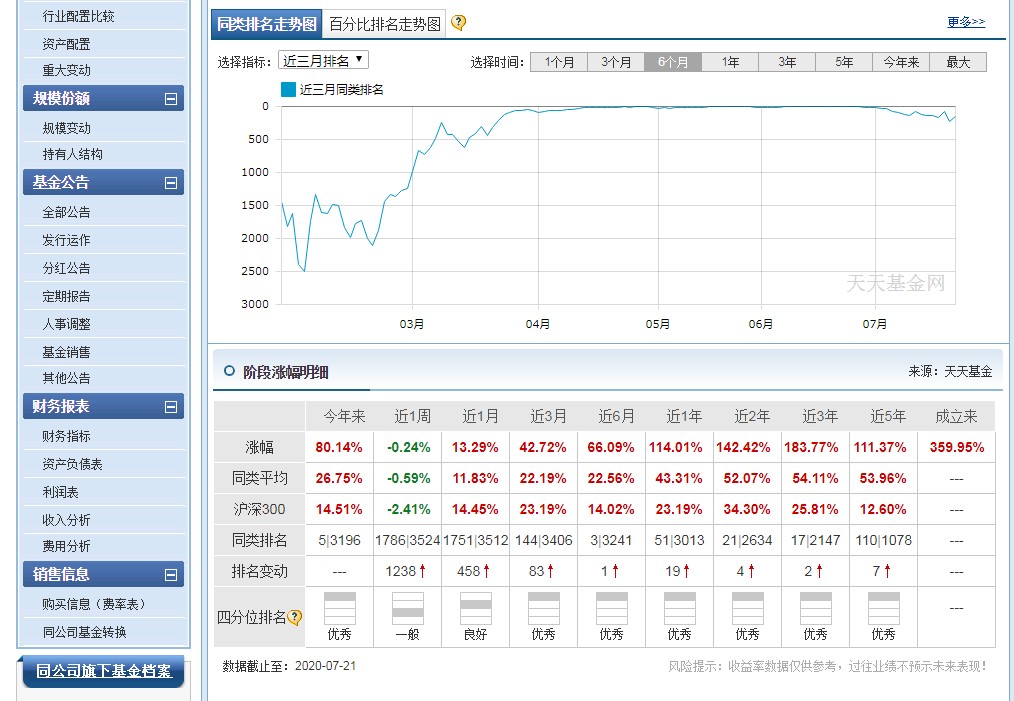Open the 近三月排名 indicator dropdown
The width and height of the screenshot is (1014, 701).
321,59
